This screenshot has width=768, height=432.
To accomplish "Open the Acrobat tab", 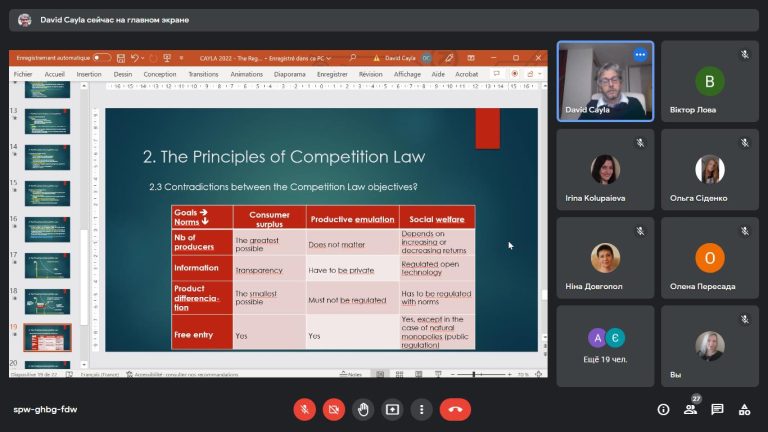I will 466,74.
